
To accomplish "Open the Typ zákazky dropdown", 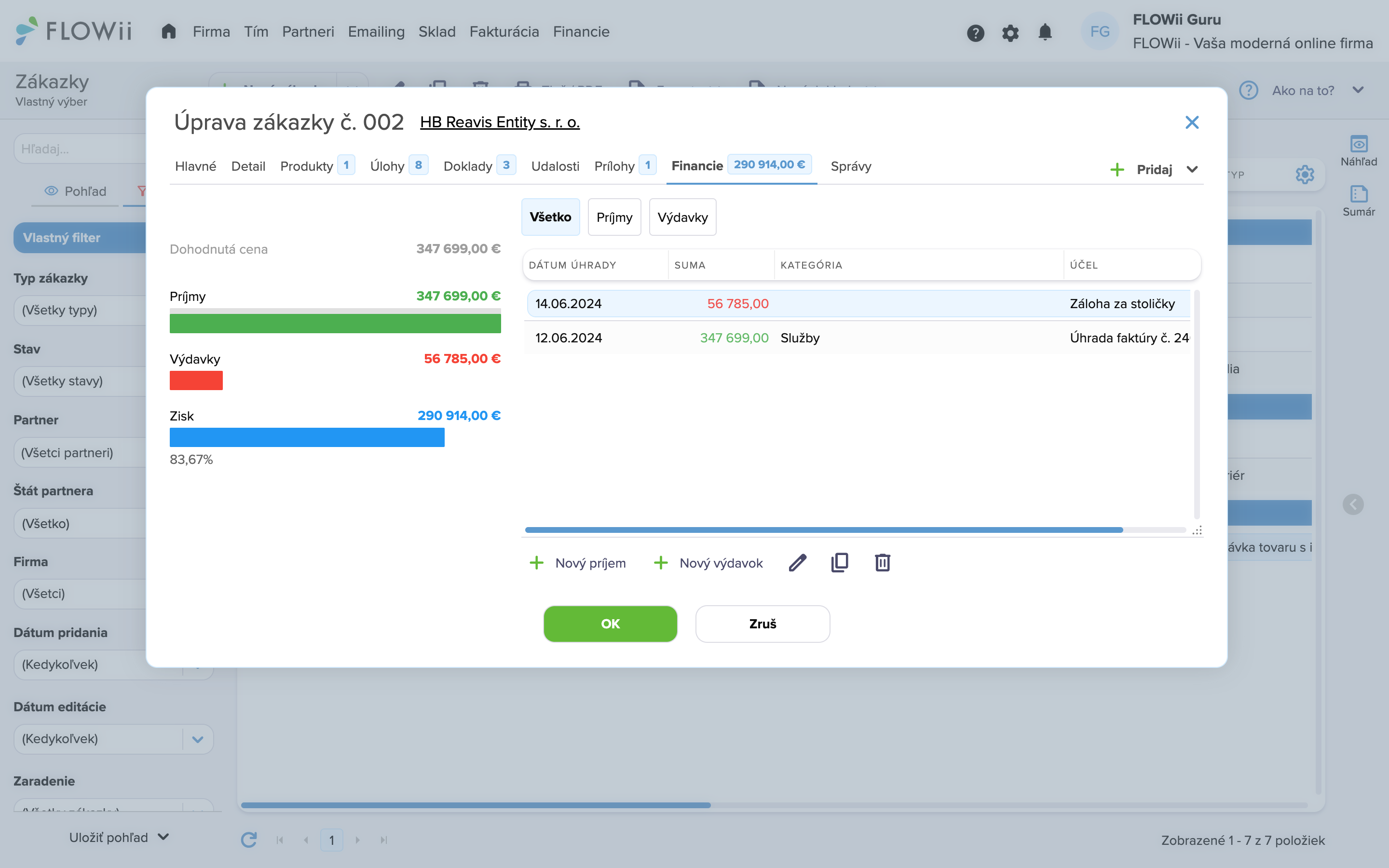I will [81, 310].
